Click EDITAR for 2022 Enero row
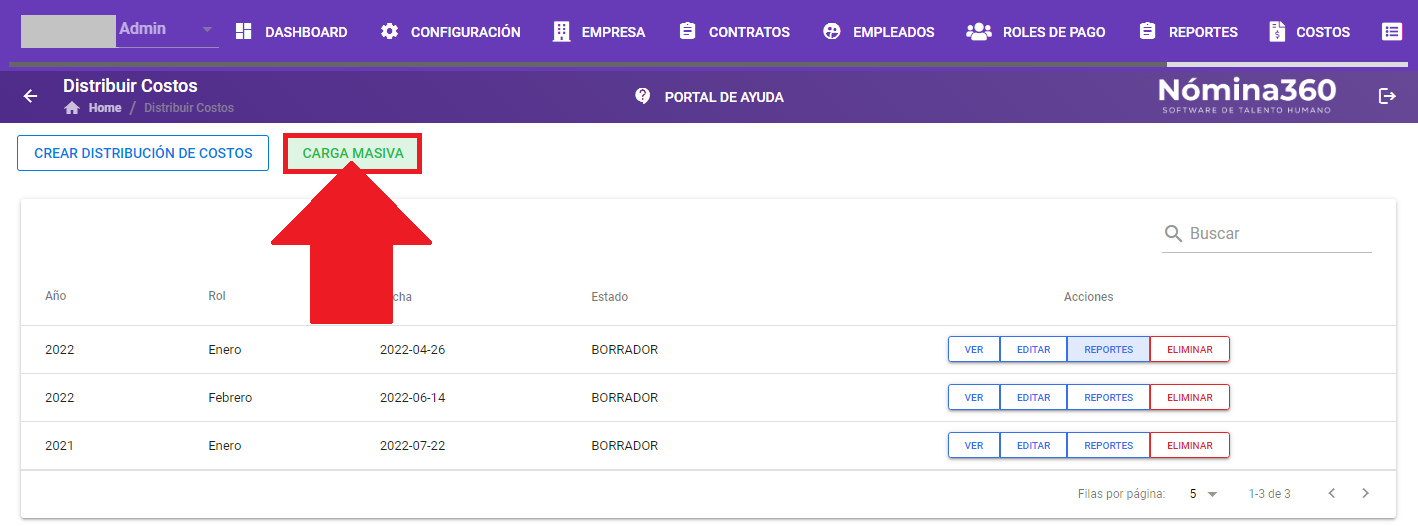The height and width of the screenshot is (526, 1418). tap(1034, 350)
